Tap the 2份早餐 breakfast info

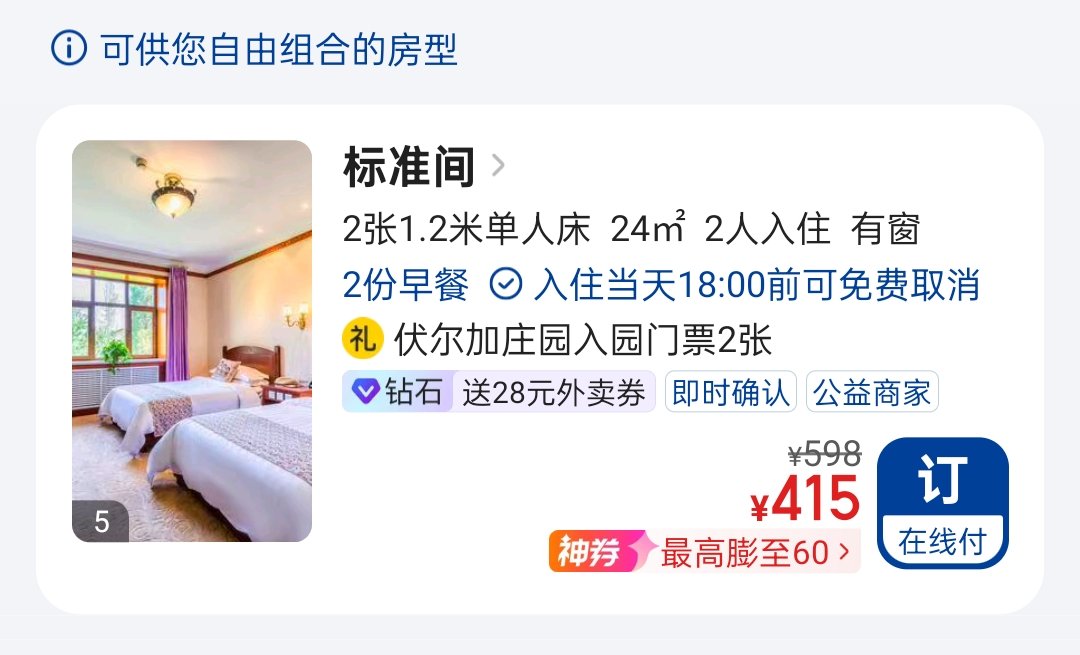pyautogui.click(x=406, y=284)
